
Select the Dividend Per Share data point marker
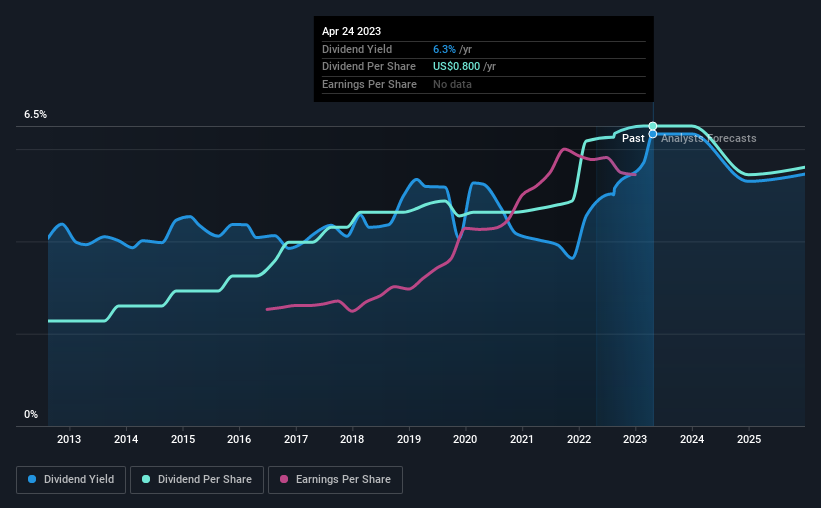653,126
